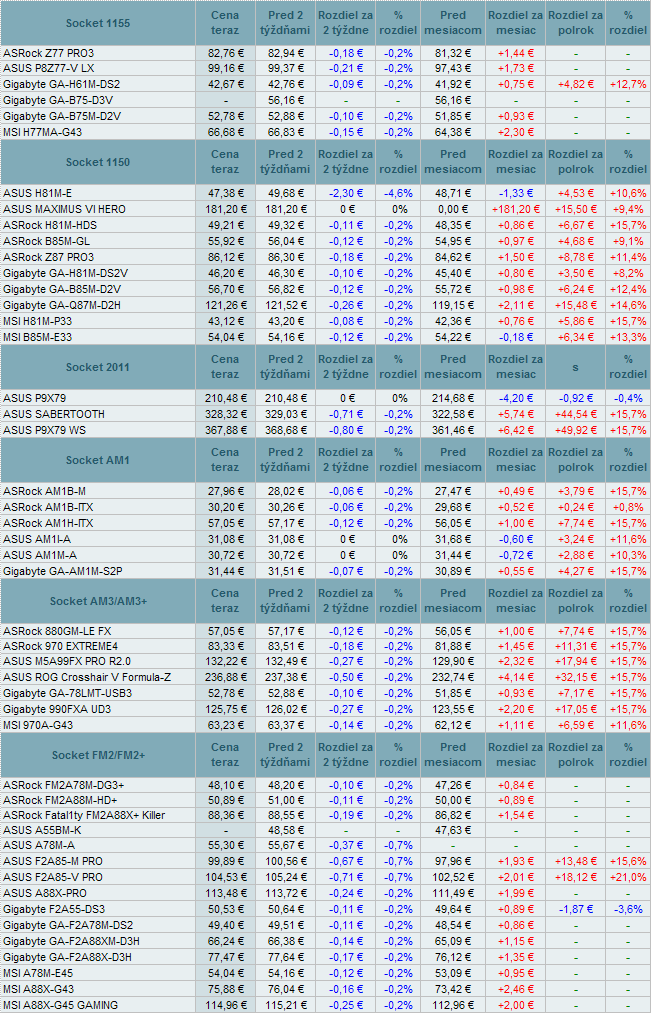Select the ASUS SABERTOOTH product name
651x1013 pixels.
pyautogui.click(x=54, y=414)
